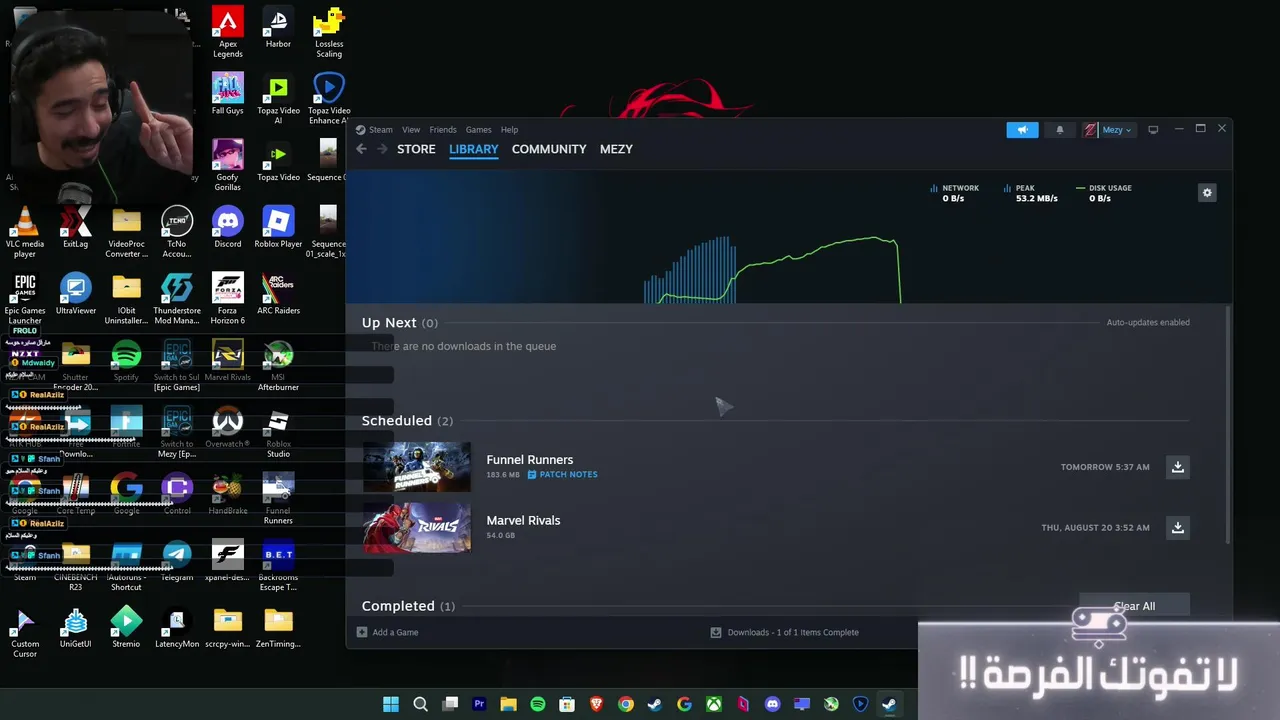This screenshot has height=720, width=1280.
Task: Switch to the STORE tab
Action: 416,149
